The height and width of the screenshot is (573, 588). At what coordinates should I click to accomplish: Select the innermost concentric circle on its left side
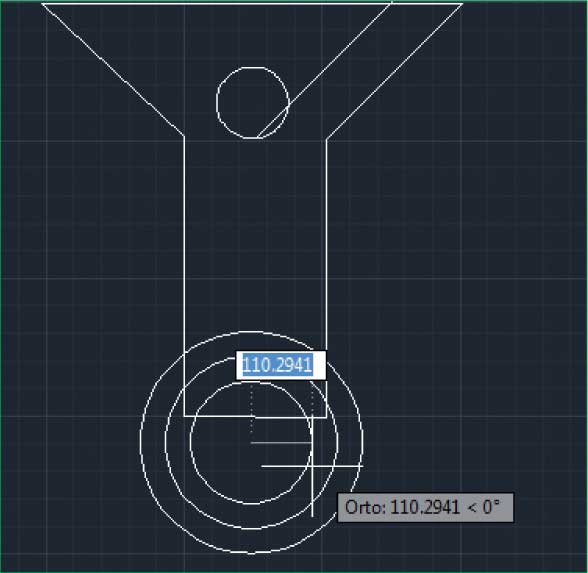click(191, 442)
